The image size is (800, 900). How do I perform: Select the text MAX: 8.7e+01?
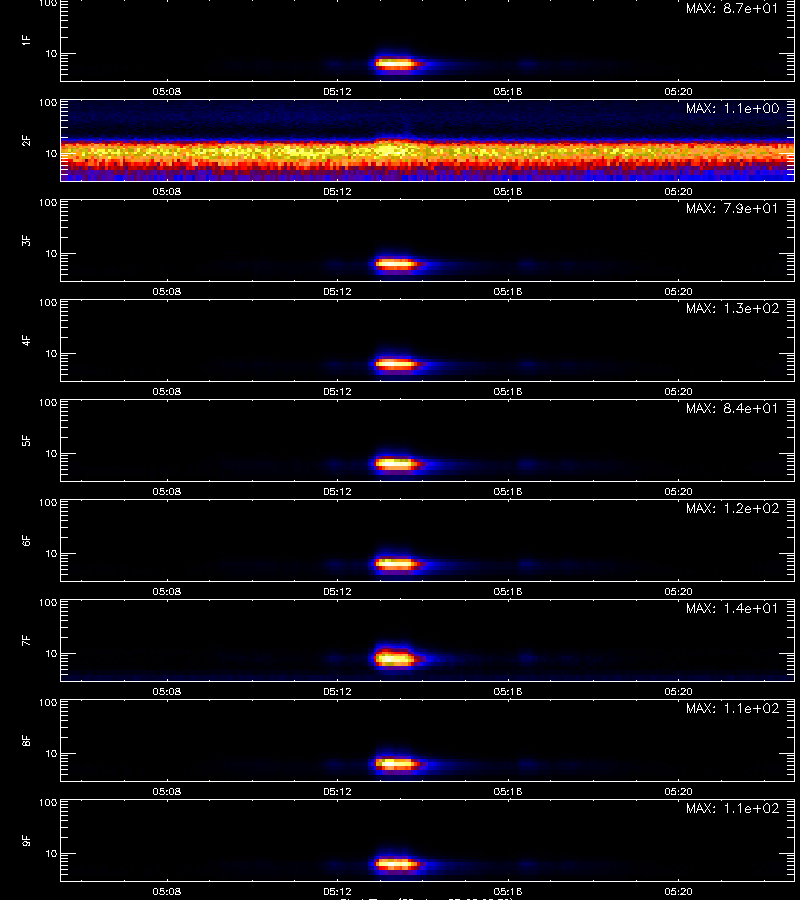tap(732, 9)
